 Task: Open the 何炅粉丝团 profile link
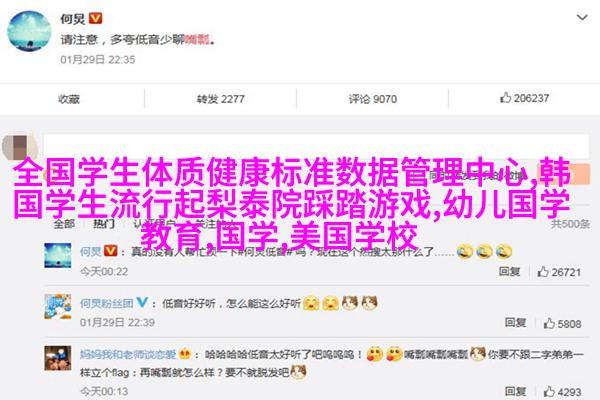click(x=106, y=304)
